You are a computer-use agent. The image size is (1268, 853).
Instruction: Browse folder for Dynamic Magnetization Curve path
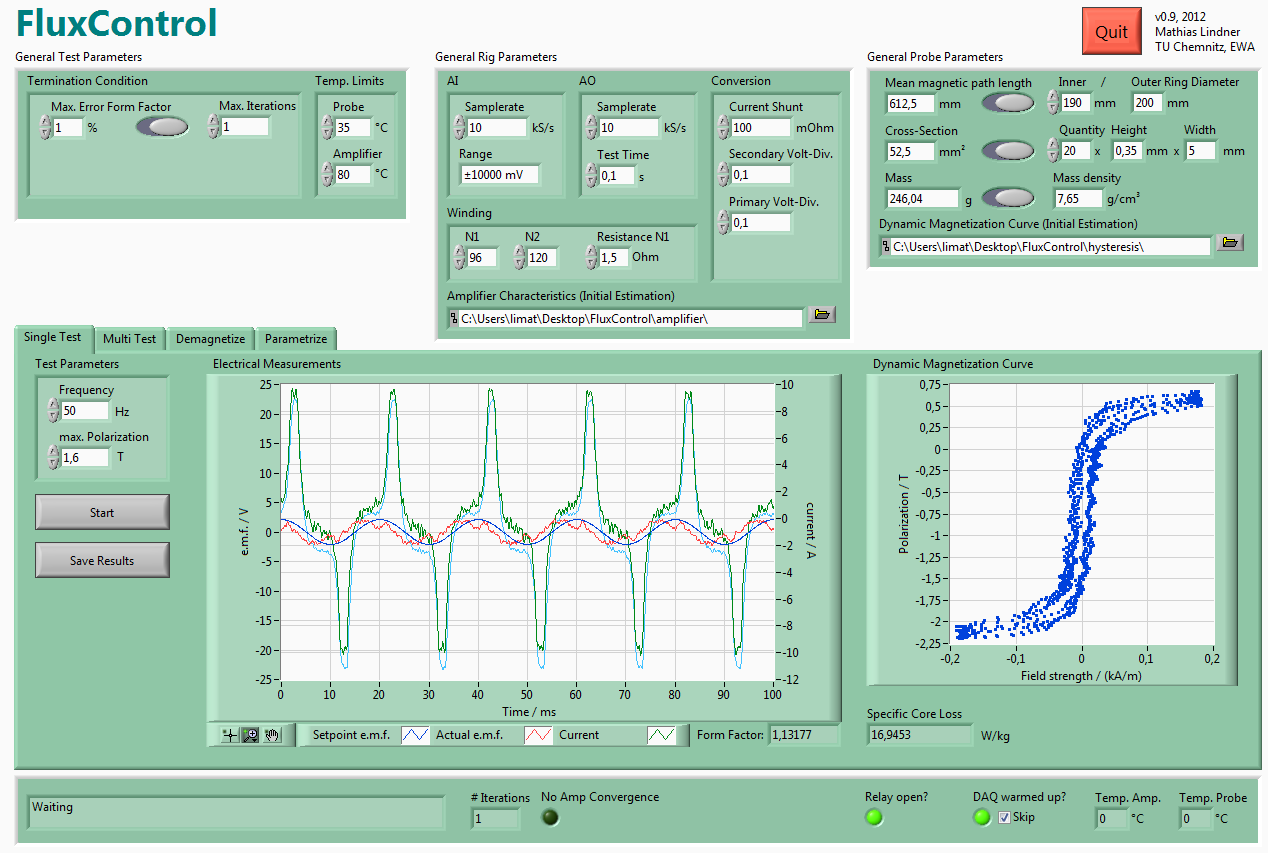[x=1229, y=243]
